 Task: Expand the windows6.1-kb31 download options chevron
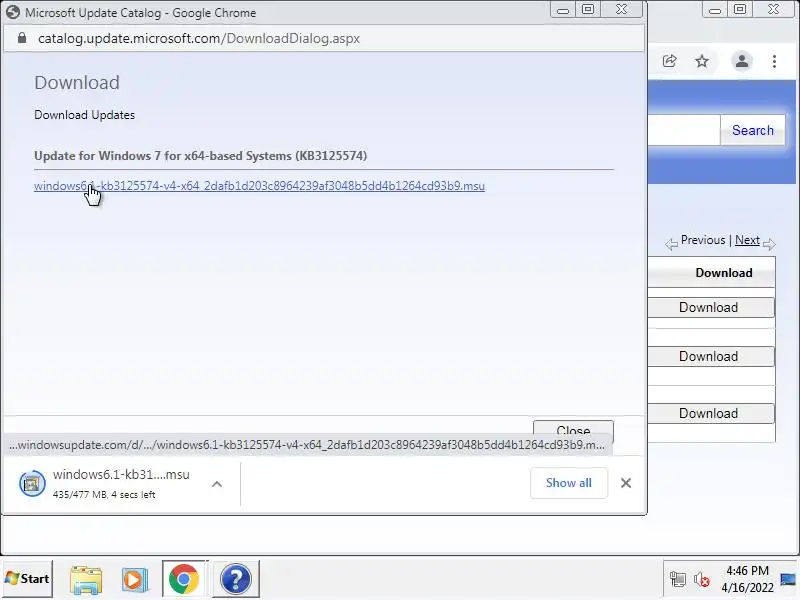pos(217,484)
